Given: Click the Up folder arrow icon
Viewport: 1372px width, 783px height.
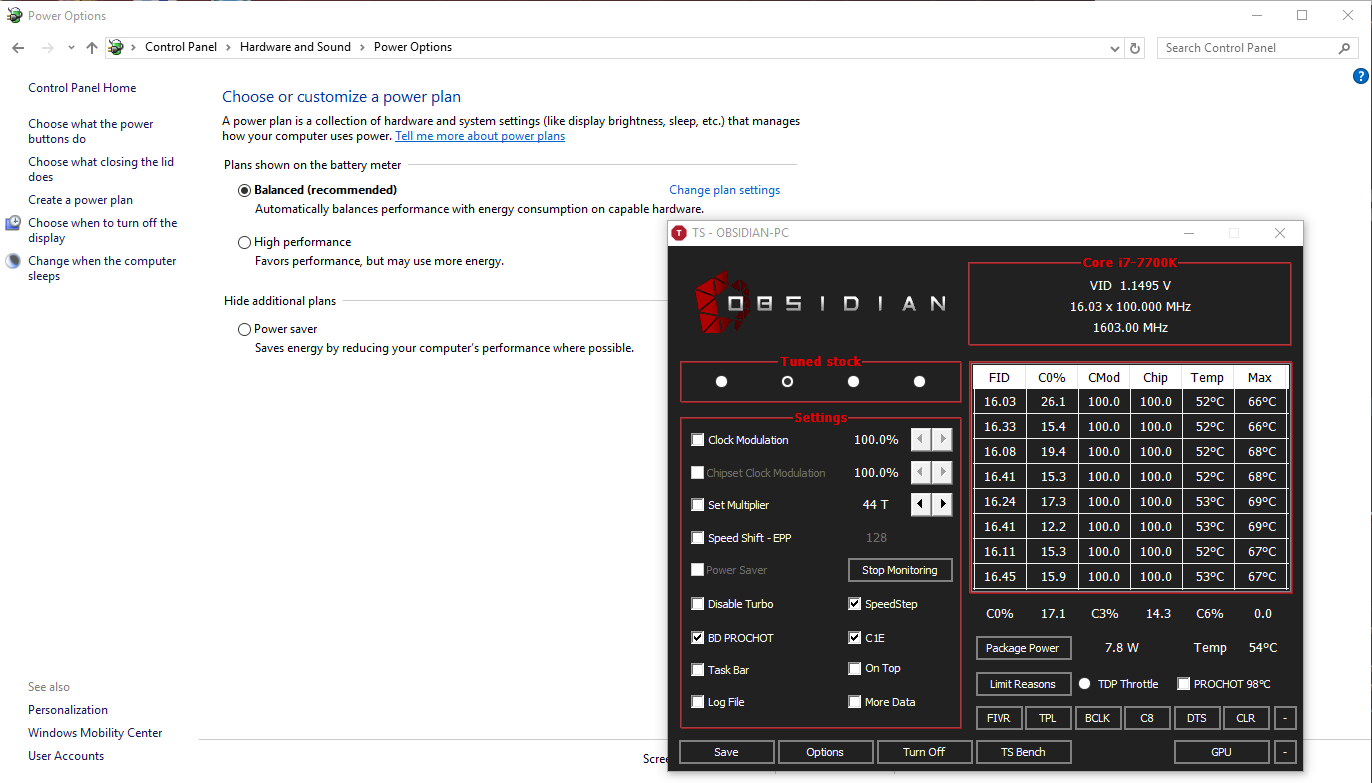Looking at the screenshot, I should [x=92, y=48].
